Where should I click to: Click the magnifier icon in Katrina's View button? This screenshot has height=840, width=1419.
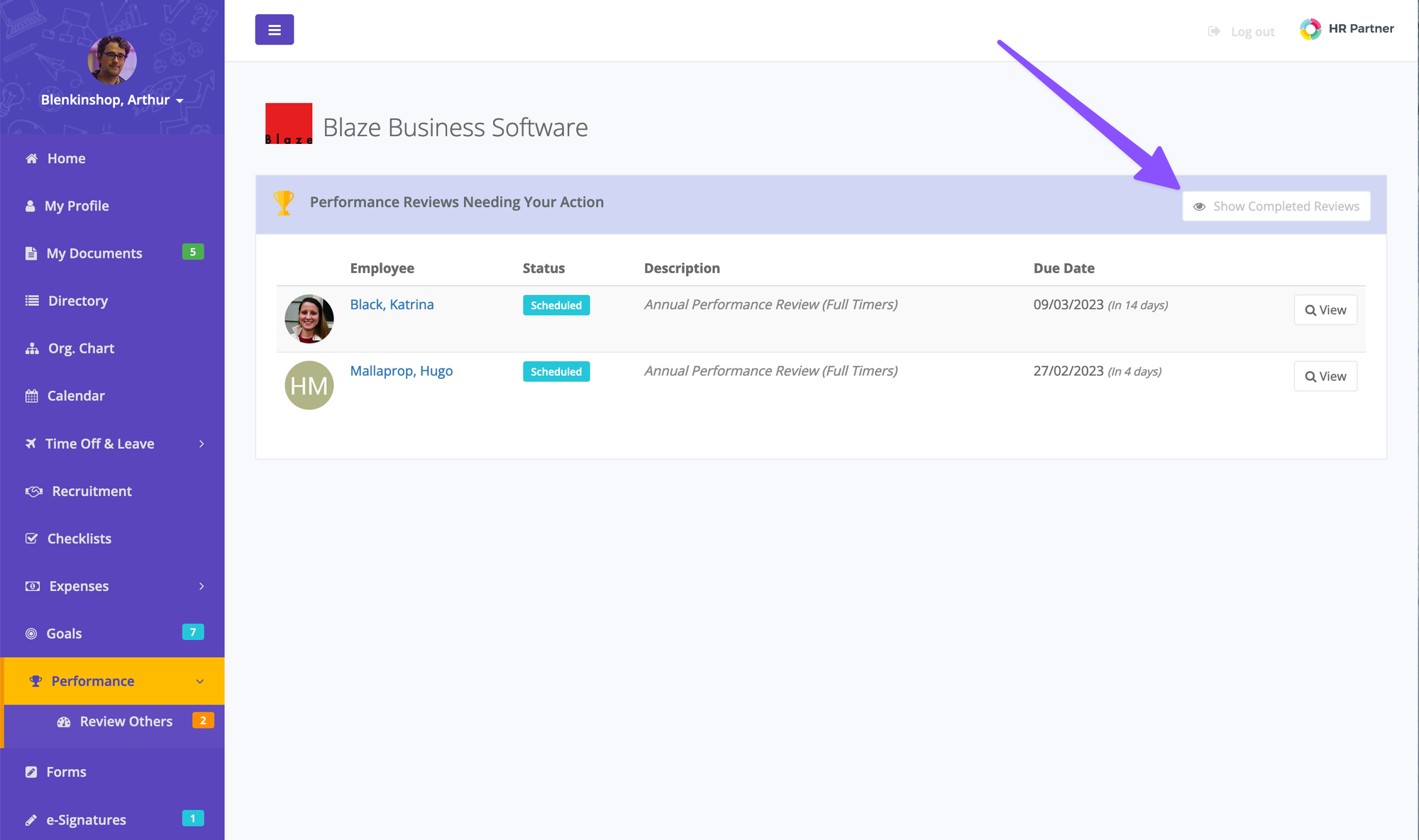coord(1310,311)
